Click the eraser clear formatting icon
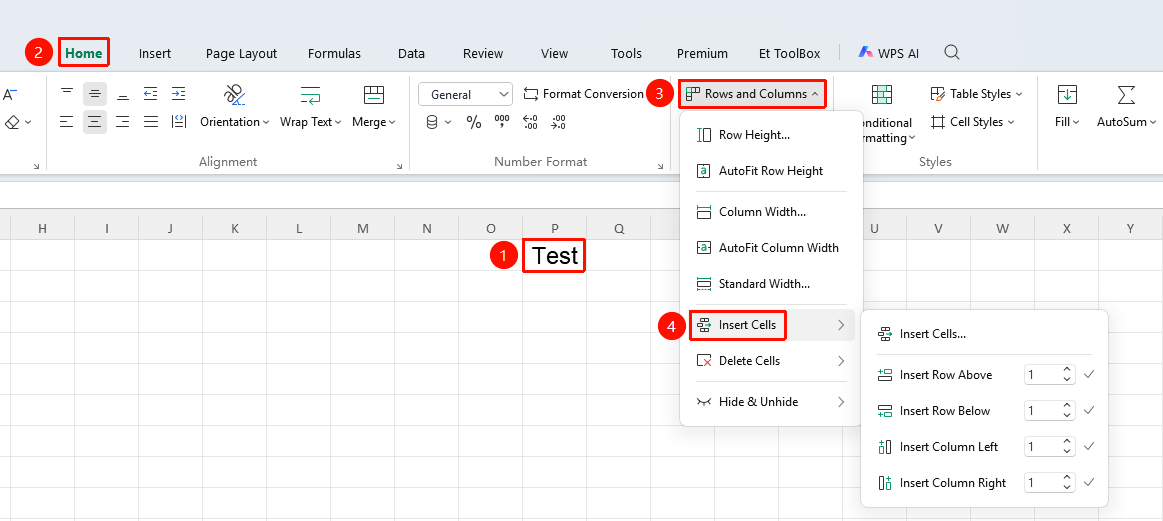The image size is (1163, 521). coord(11,122)
